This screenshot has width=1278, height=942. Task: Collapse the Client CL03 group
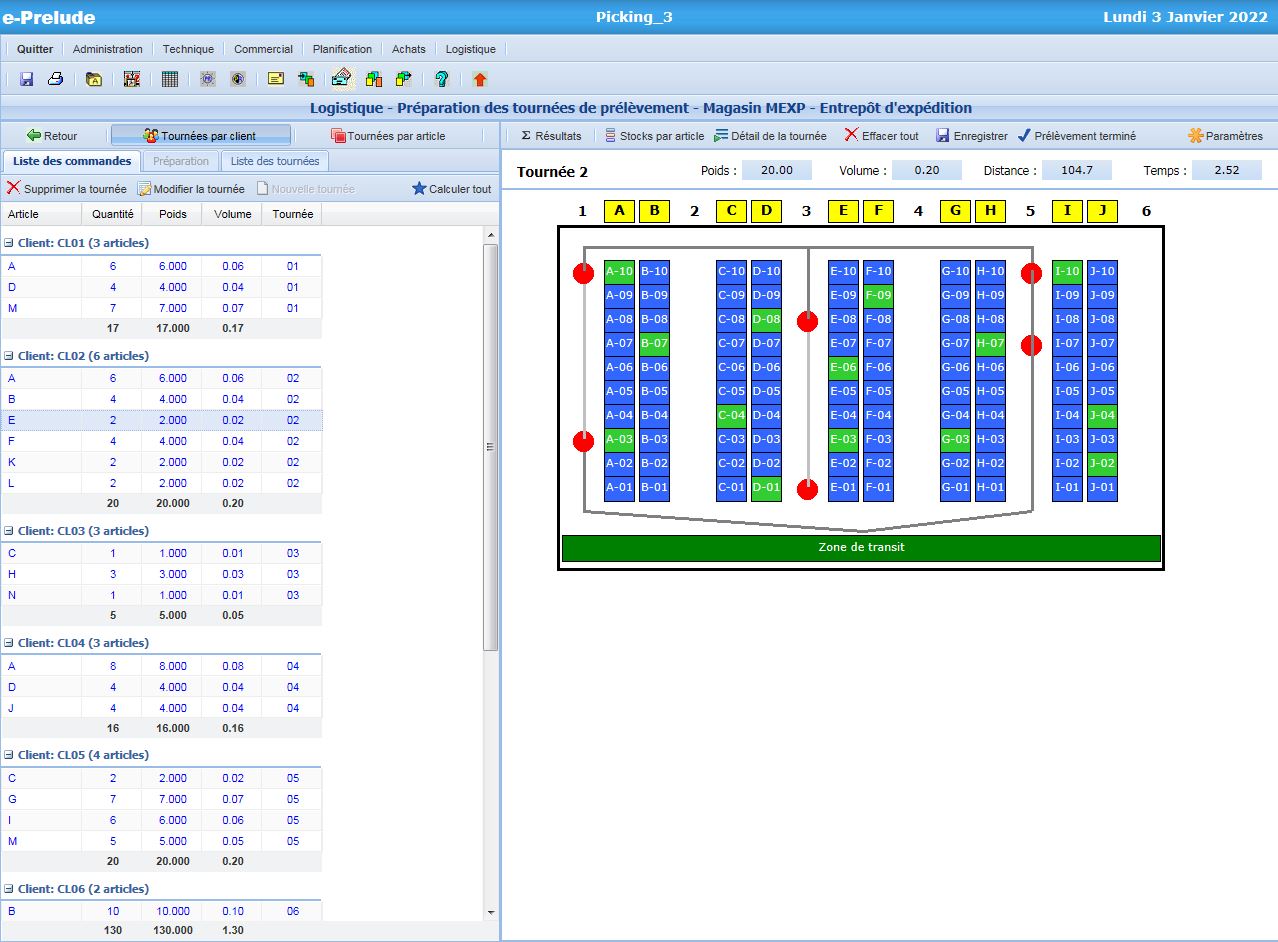tap(9, 531)
